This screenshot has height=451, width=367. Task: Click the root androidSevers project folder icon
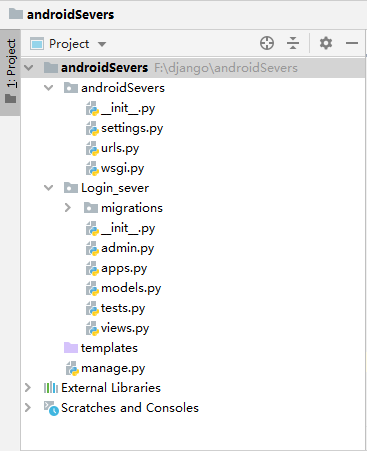[51, 68]
